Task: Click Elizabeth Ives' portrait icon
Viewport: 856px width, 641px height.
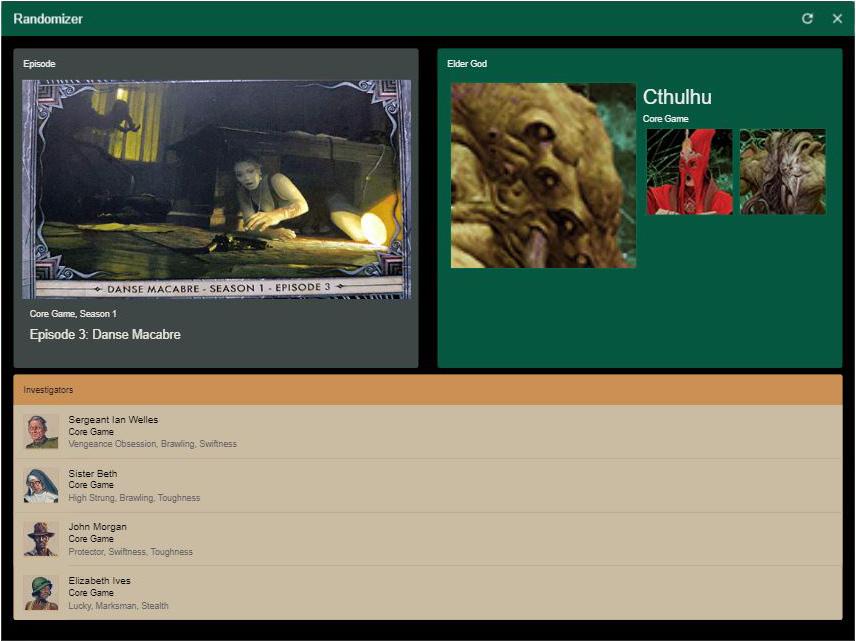Action: pyautogui.click(x=40, y=593)
